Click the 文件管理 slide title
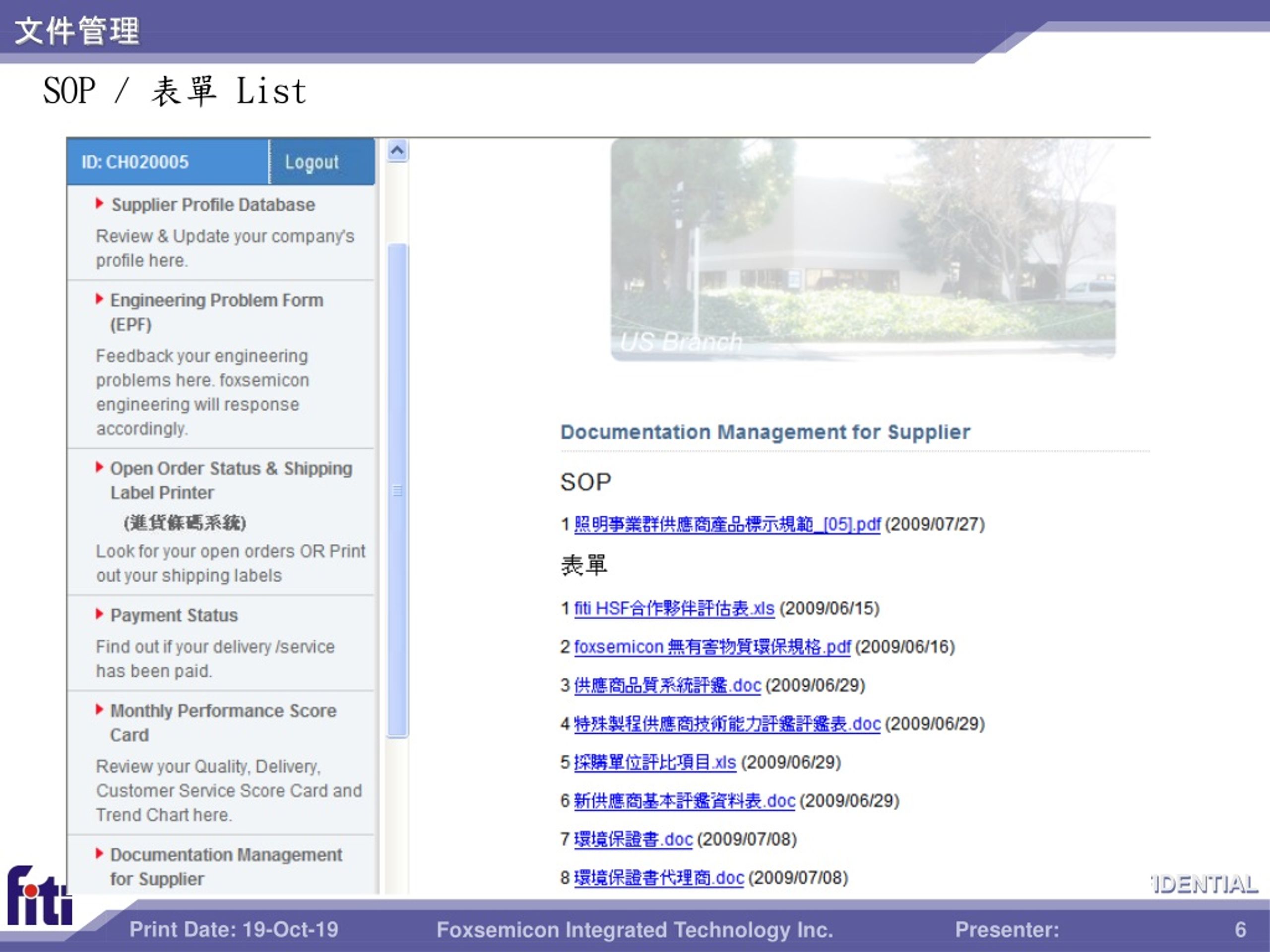 coord(76,30)
